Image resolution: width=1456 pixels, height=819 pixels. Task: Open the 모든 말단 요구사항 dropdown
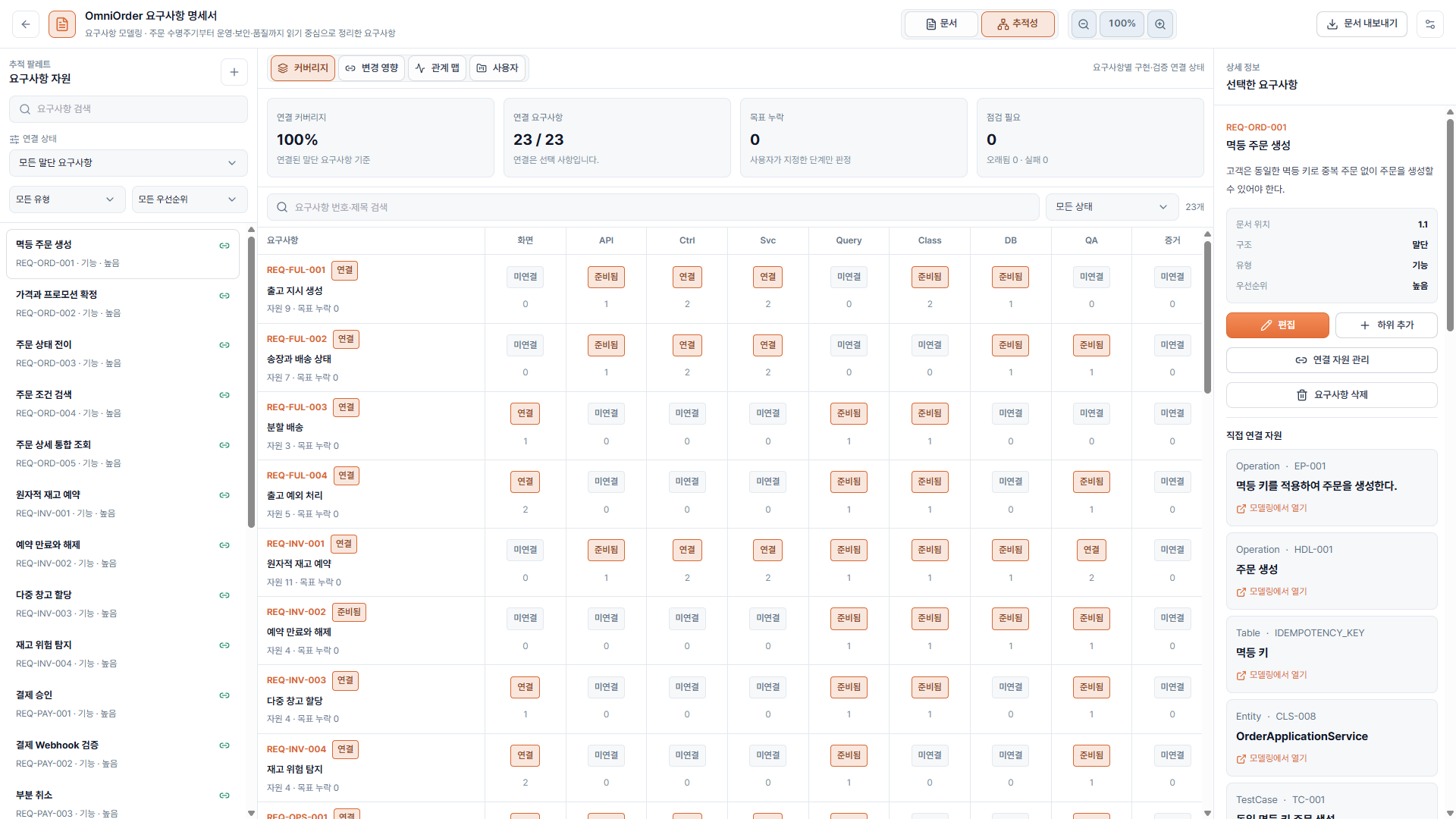(128, 163)
